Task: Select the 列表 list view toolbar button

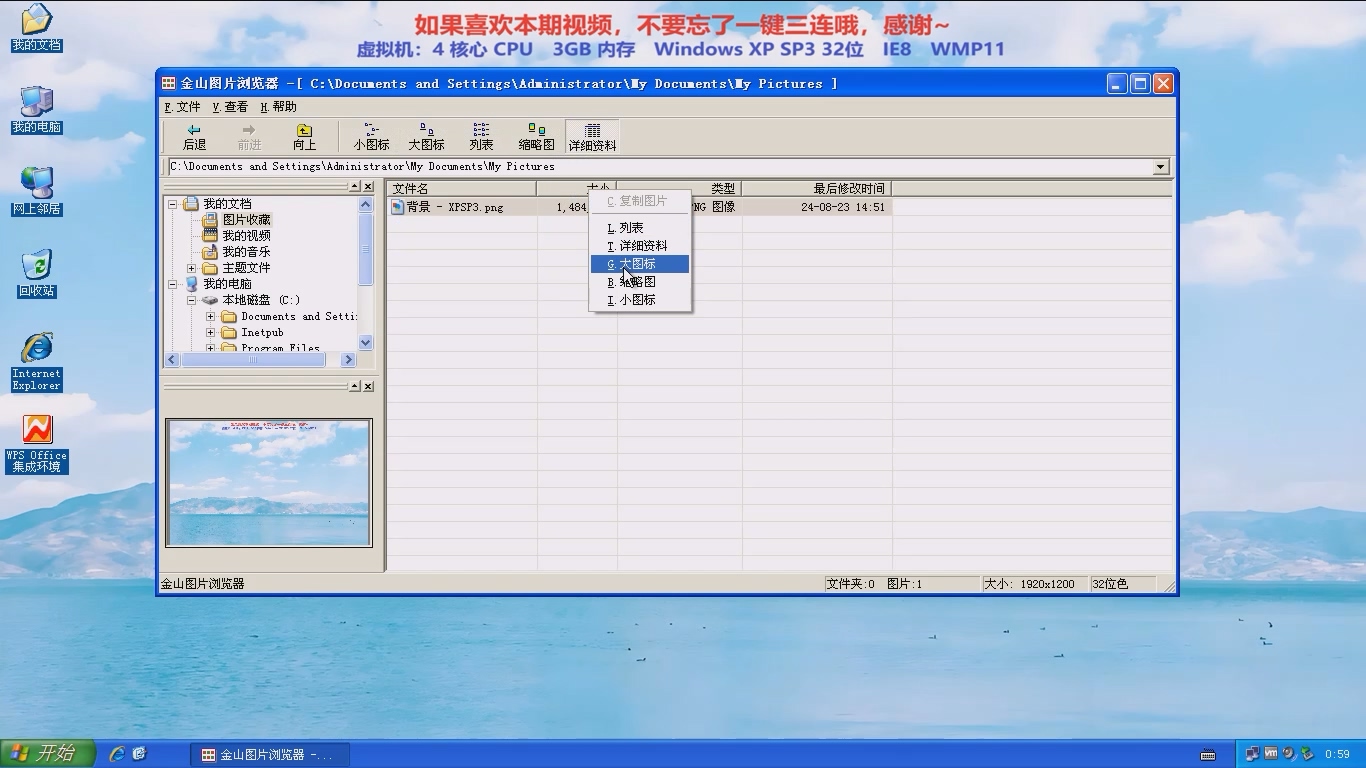Action: click(x=481, y=137)
